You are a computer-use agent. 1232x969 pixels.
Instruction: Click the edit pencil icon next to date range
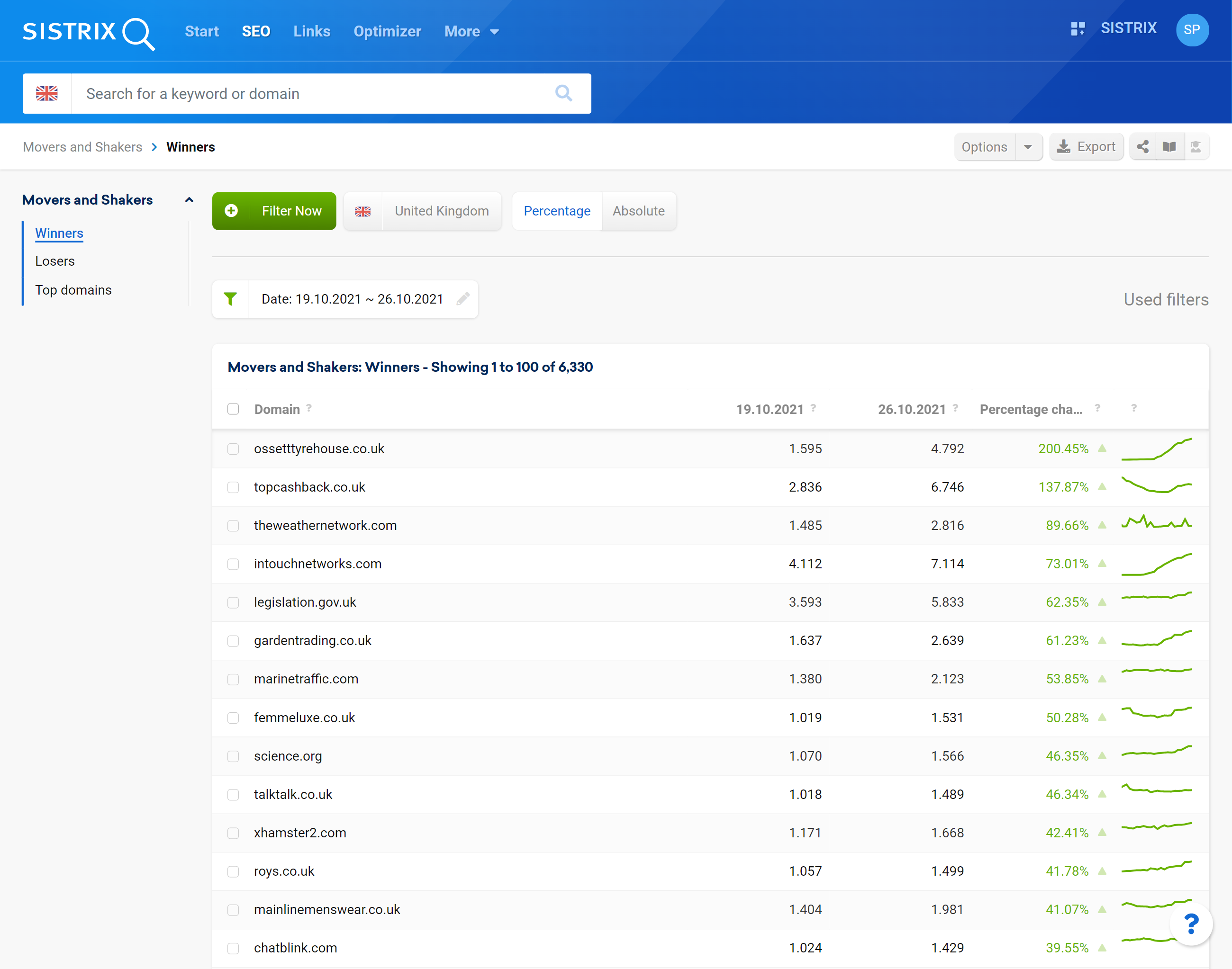(463, 299)
